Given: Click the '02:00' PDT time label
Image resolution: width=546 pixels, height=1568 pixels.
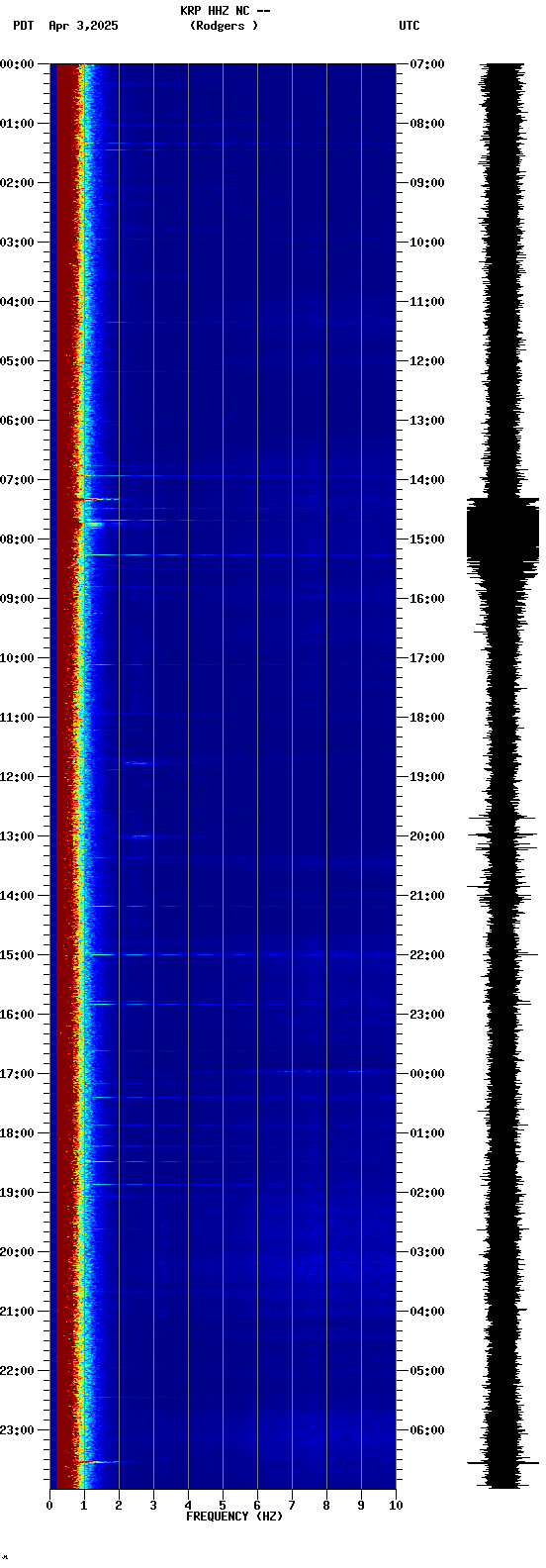Looking at the screenshot, I should pyautogui.click(x=17, y=183).
